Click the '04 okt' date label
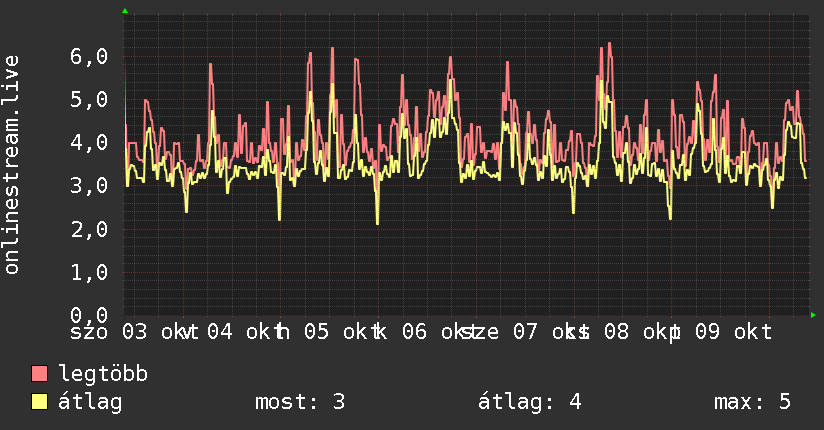The height and width of the screenshot is (430, 824). pos(245,332)
